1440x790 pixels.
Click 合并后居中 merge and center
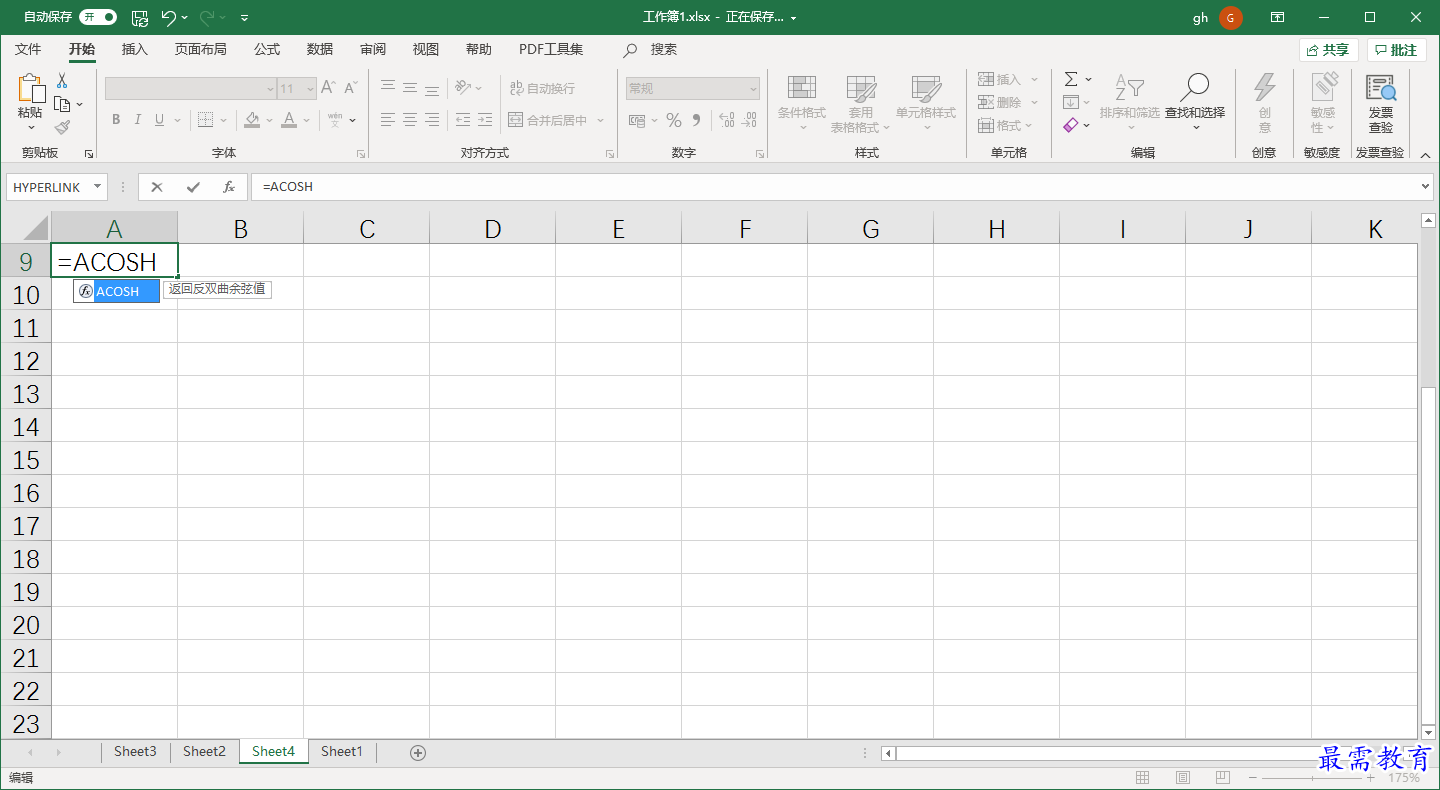[x=548, y=120]
